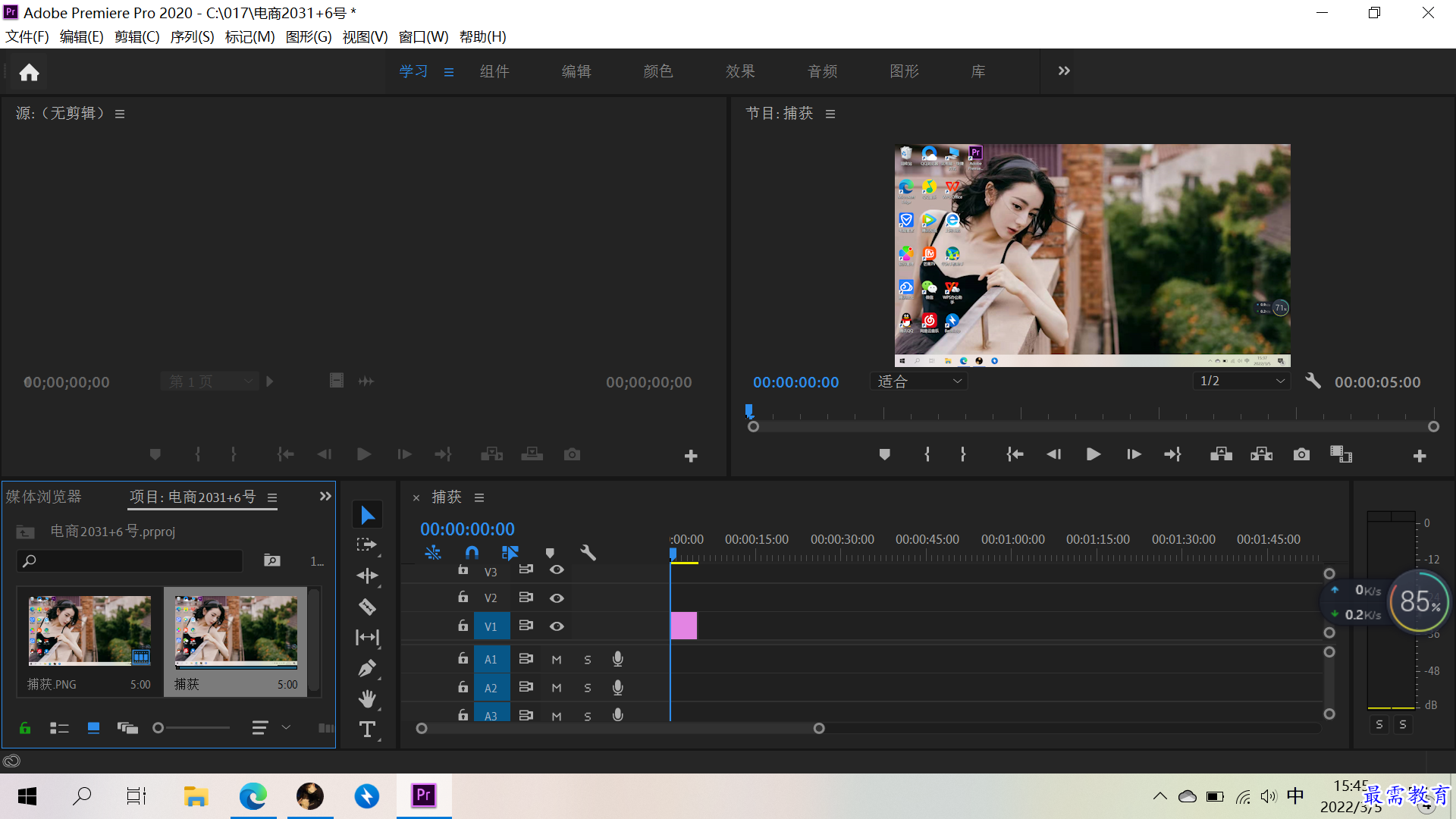Play the Program monitor
This screenshot has height=819, width=1456.
point(1093,454)
